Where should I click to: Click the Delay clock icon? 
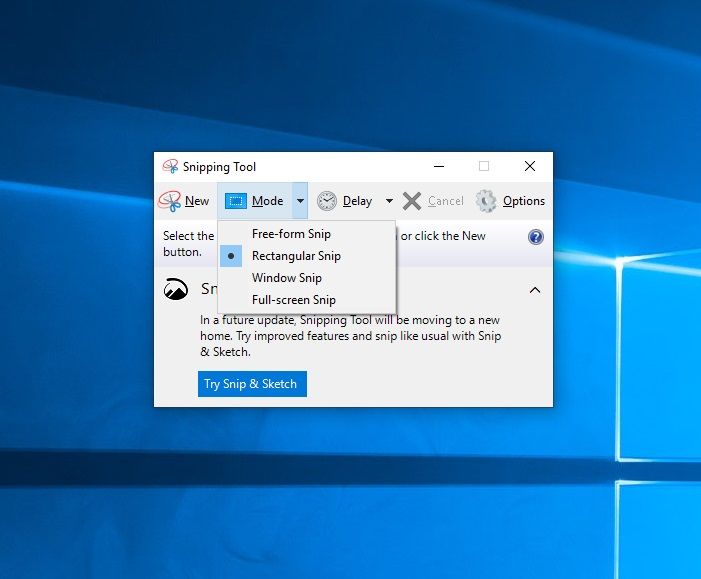pyautogui.click(x=327, y=201)
